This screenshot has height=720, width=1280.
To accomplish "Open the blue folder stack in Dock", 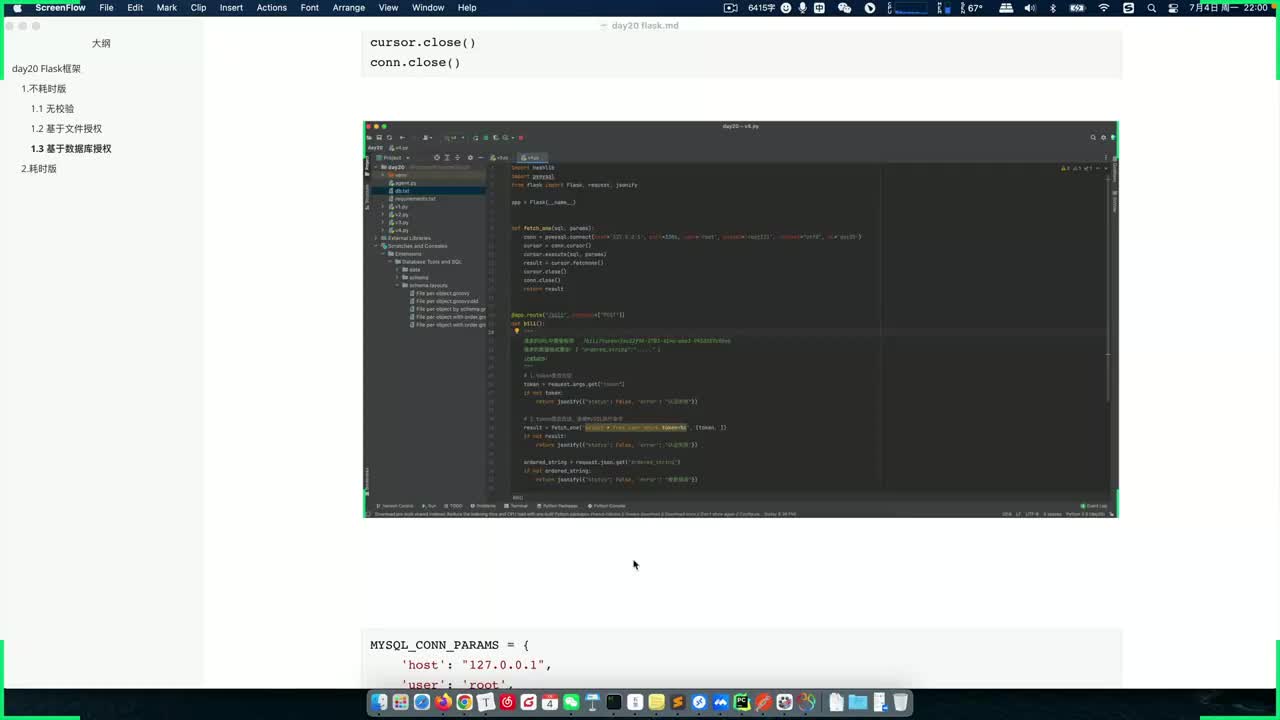I will point(858,702).
